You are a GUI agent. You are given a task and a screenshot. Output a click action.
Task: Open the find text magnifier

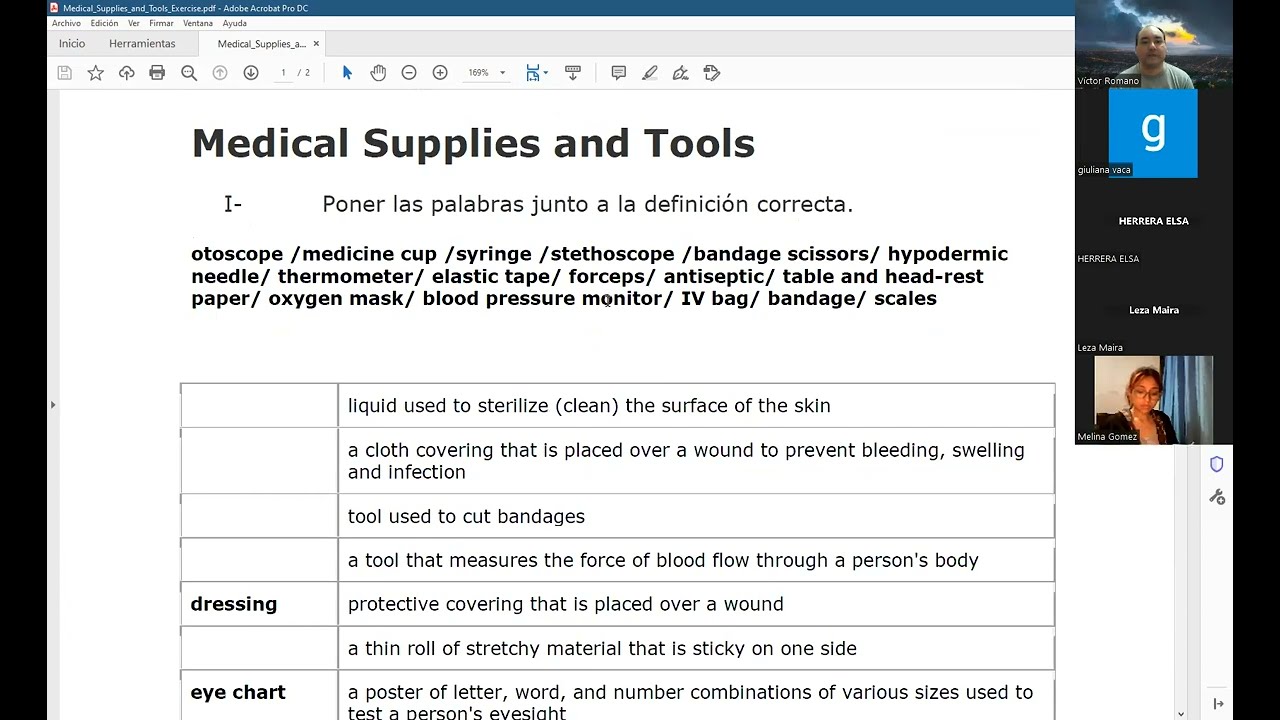click(x=188, y=73)
